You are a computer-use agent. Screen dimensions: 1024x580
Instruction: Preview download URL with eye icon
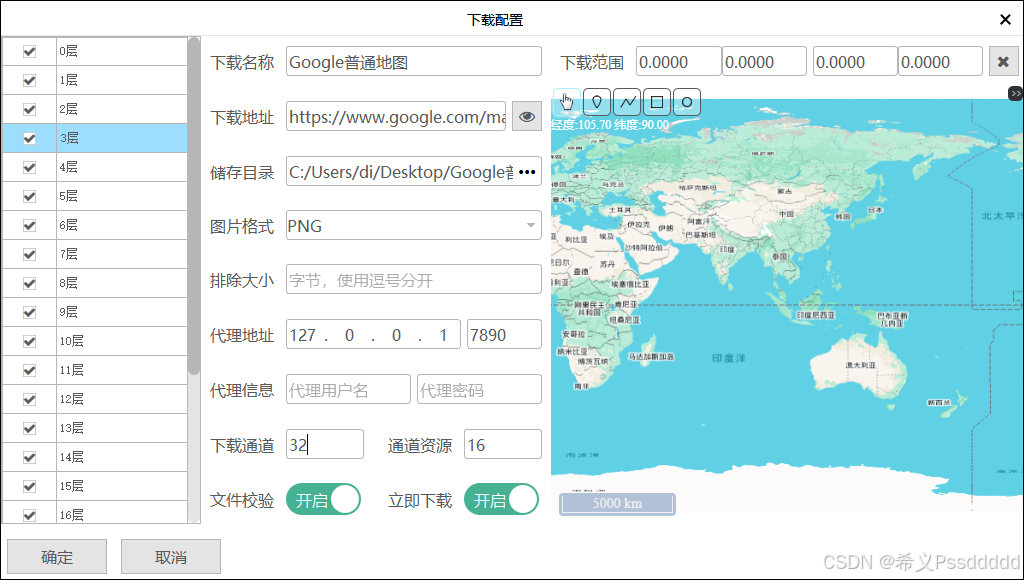526,117
